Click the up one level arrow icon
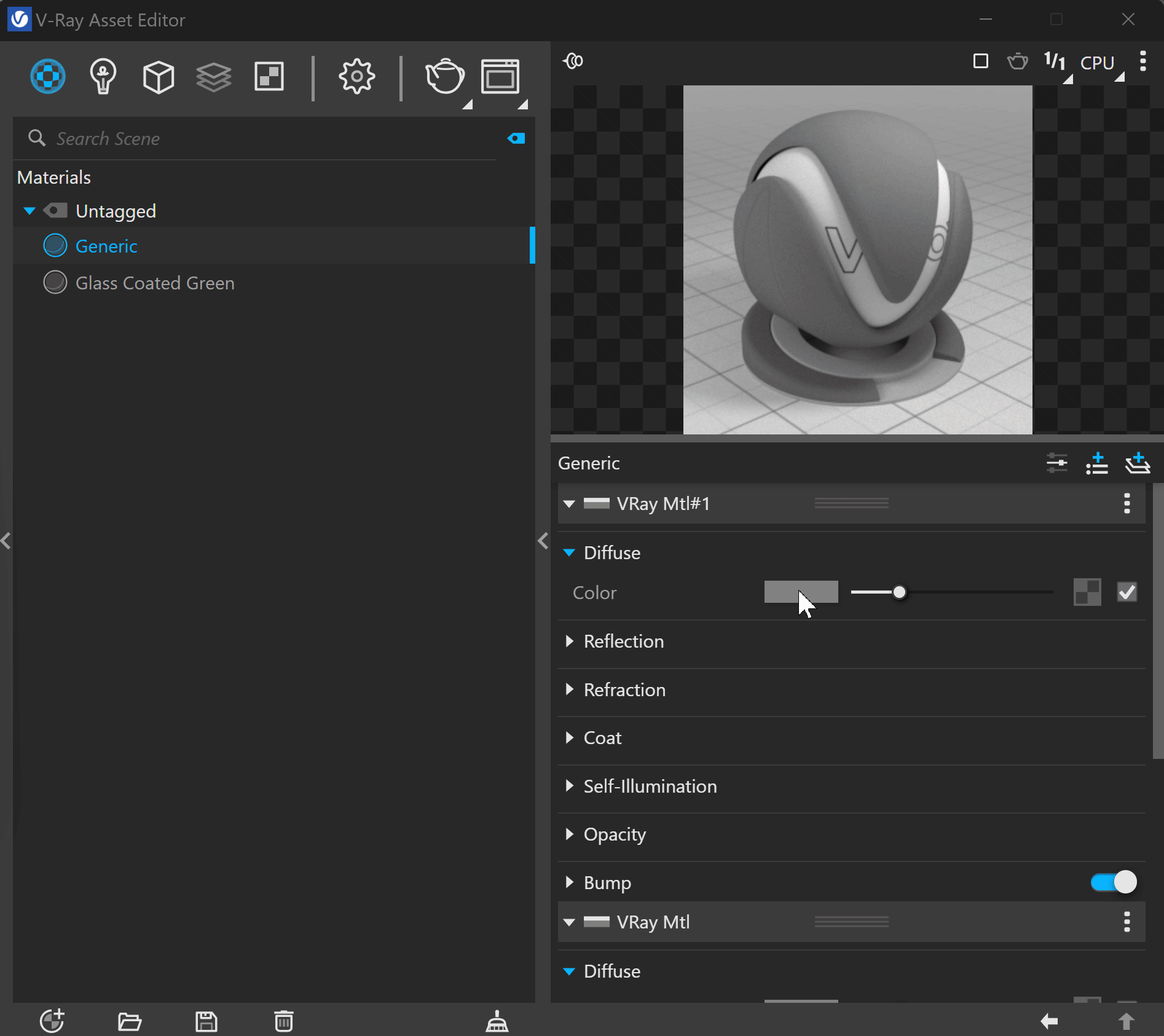Image resolution: width=1164 pixels, height=1036 pixels. [1126, 1021]
